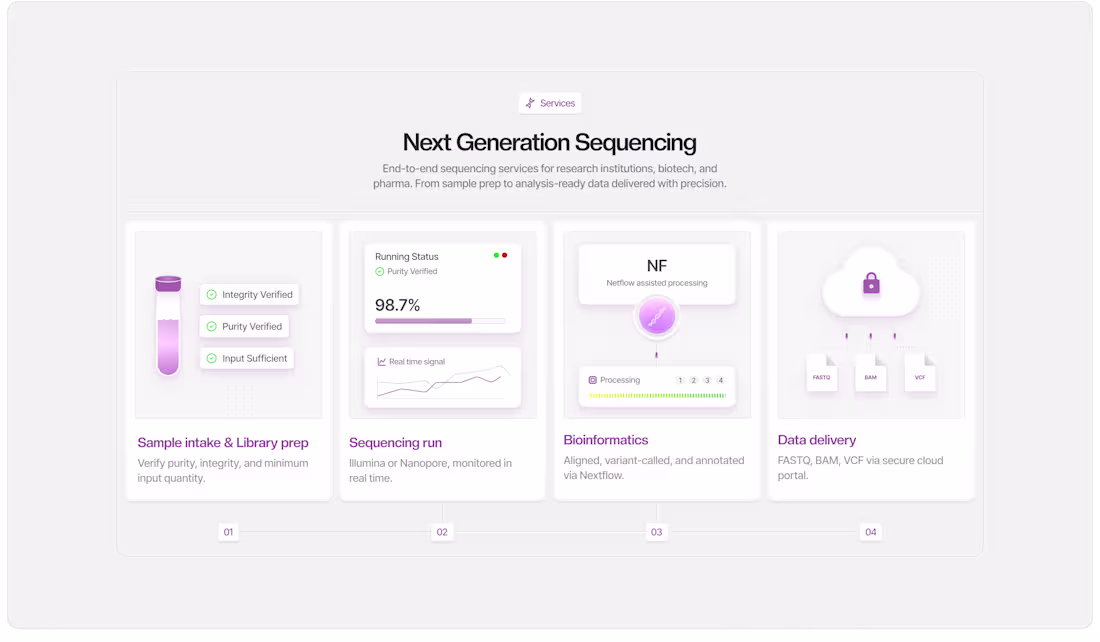1100x642 pixels.
Task: Click the Real time signal chart icon
Action: click(382, 362)
